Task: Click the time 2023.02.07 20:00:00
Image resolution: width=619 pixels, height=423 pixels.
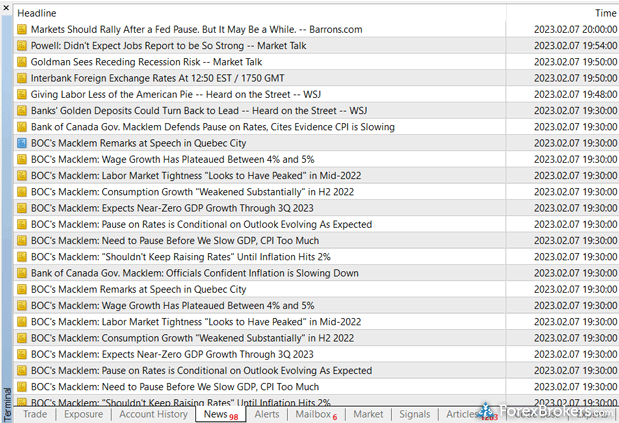Action: (x=575, y=29)
